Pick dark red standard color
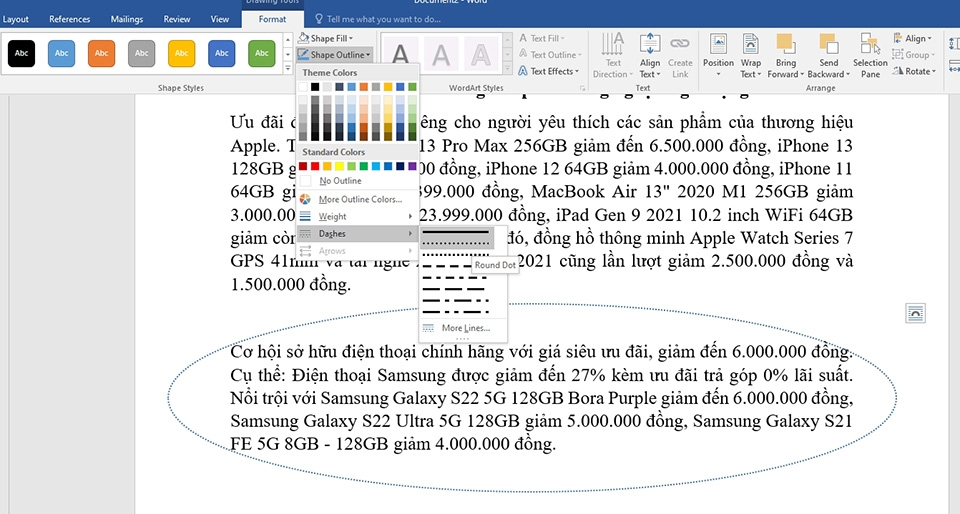960x514 pixels. click(303, 166)
